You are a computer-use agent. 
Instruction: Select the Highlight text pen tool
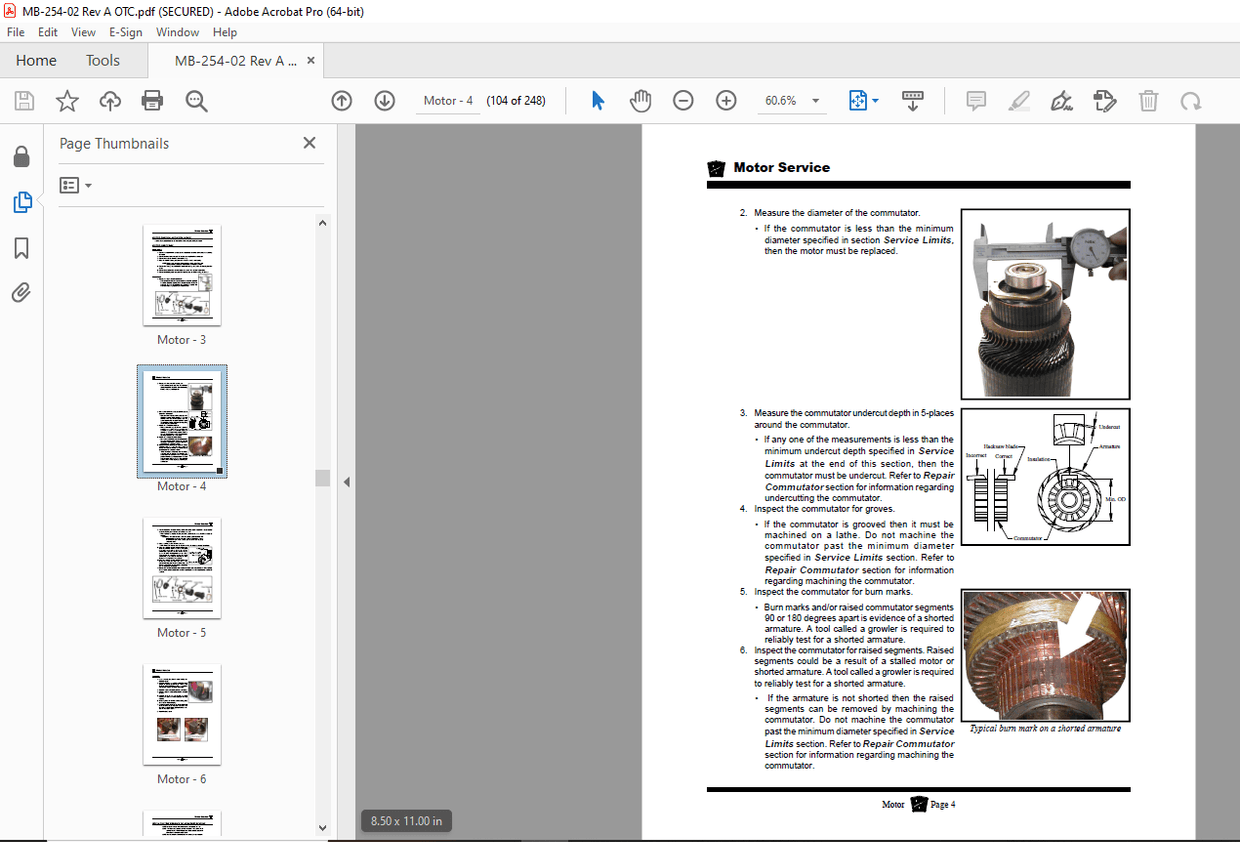click(x=1019, y=101)
